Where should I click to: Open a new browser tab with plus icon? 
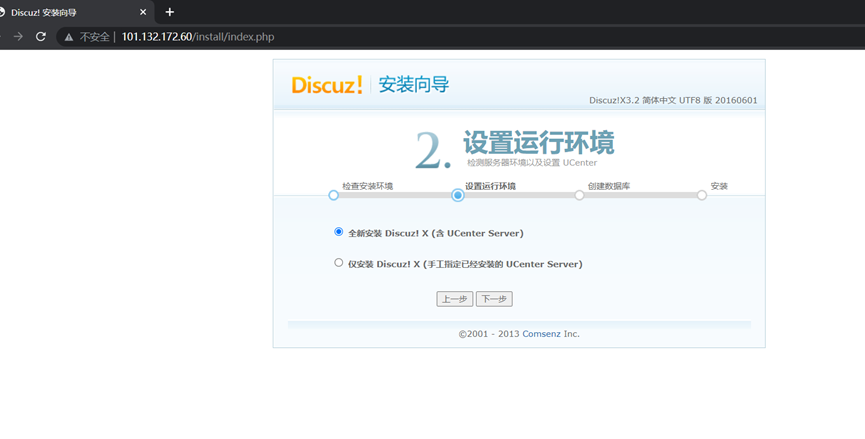coord(170,12)
